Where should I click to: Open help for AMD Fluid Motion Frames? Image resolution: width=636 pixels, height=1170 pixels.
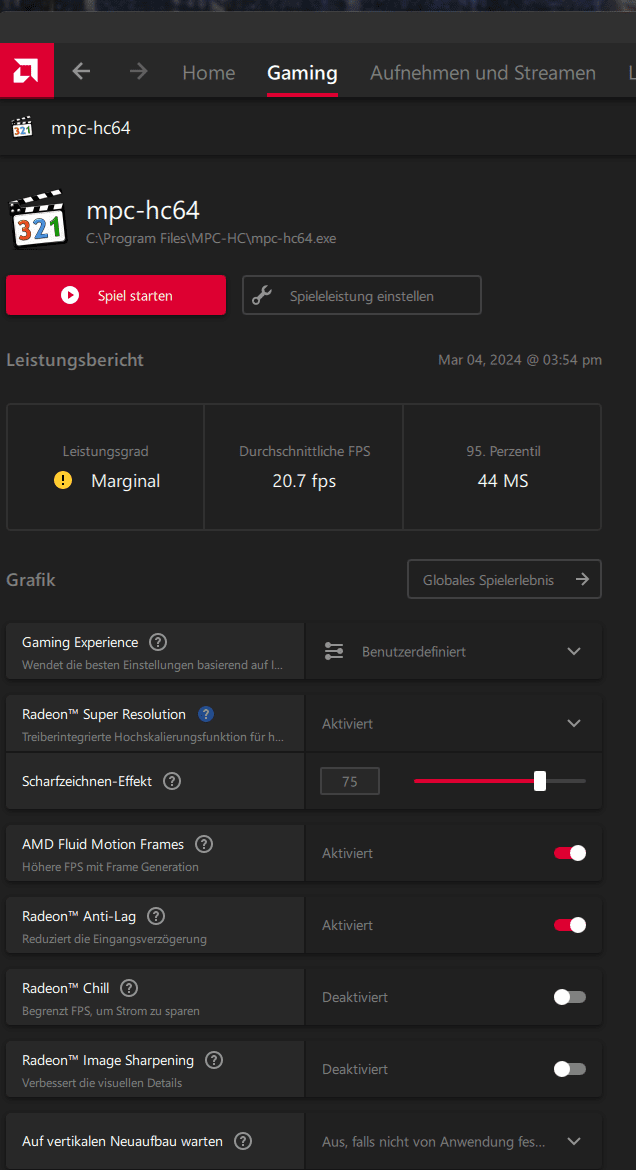pos(204,844)
